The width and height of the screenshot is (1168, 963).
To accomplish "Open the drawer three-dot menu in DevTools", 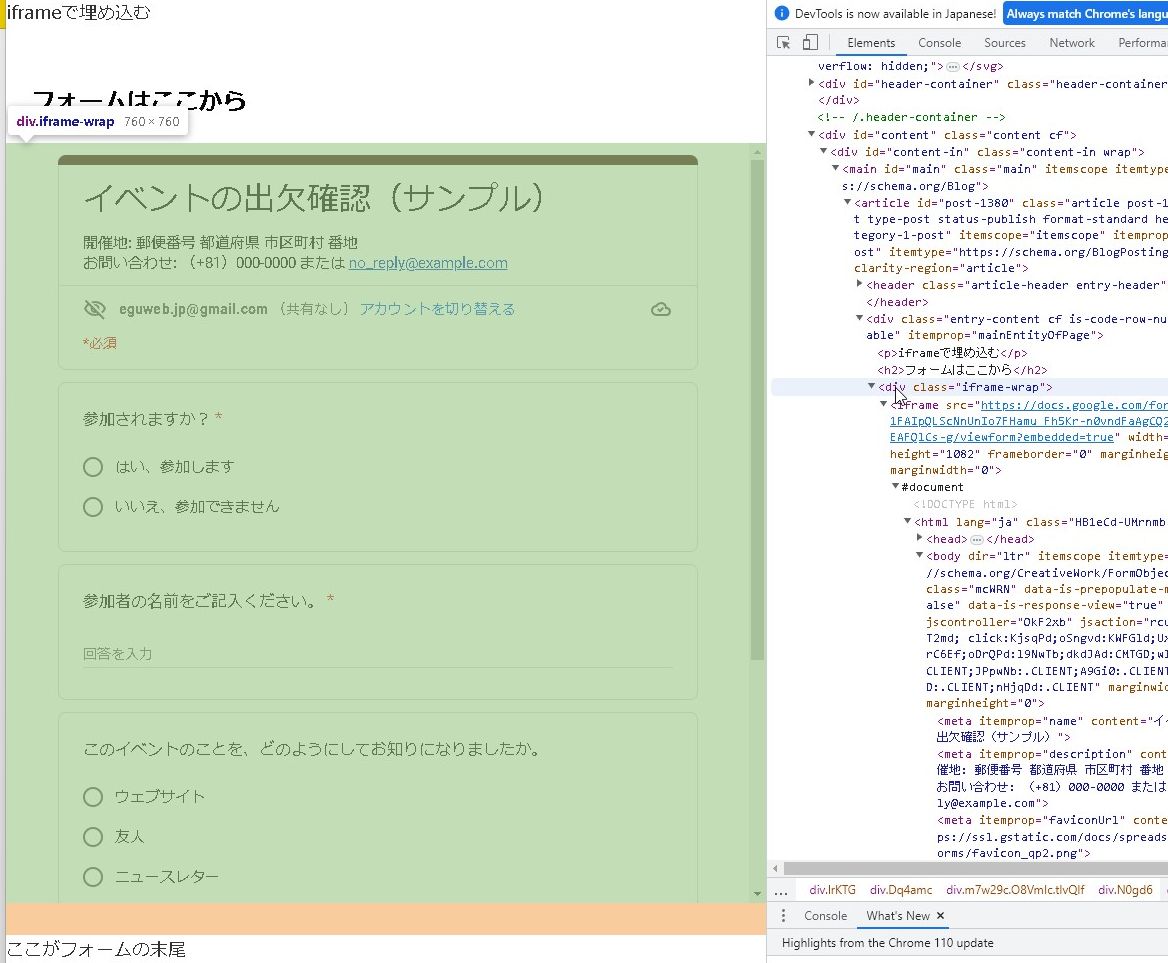I will click(x=783, y=916).
